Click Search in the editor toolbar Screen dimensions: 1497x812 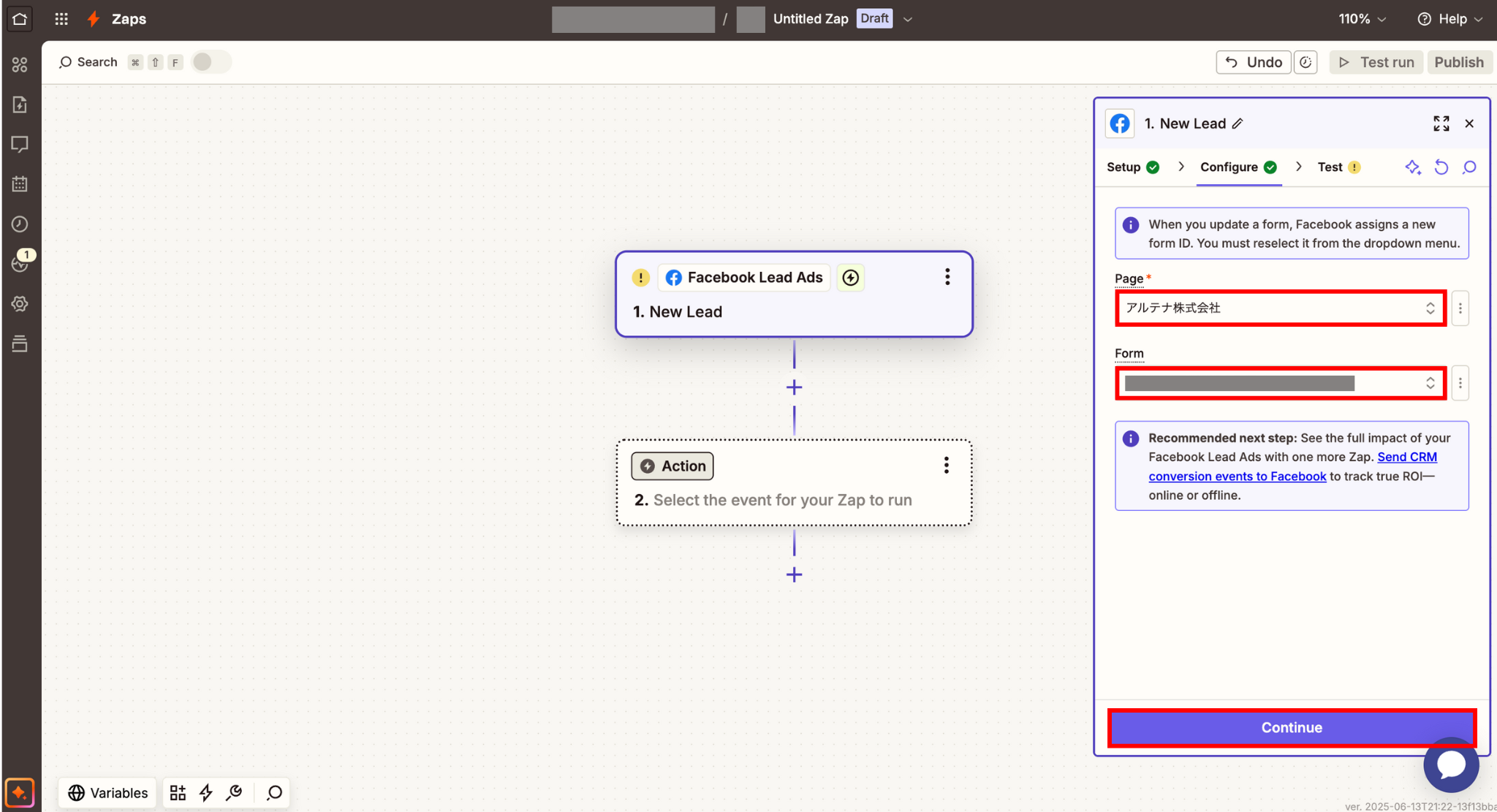coord(88,62)
